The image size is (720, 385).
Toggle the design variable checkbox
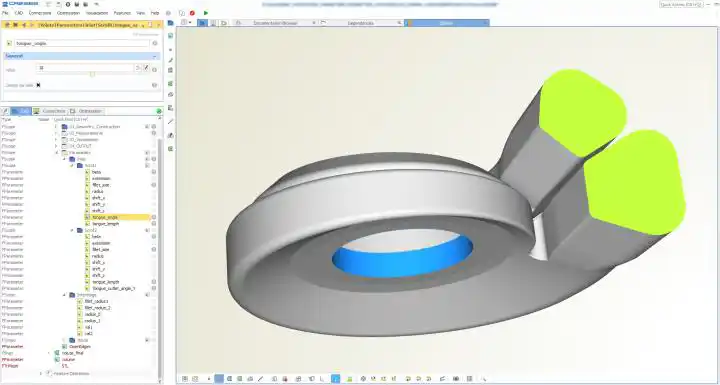[39, 85]
